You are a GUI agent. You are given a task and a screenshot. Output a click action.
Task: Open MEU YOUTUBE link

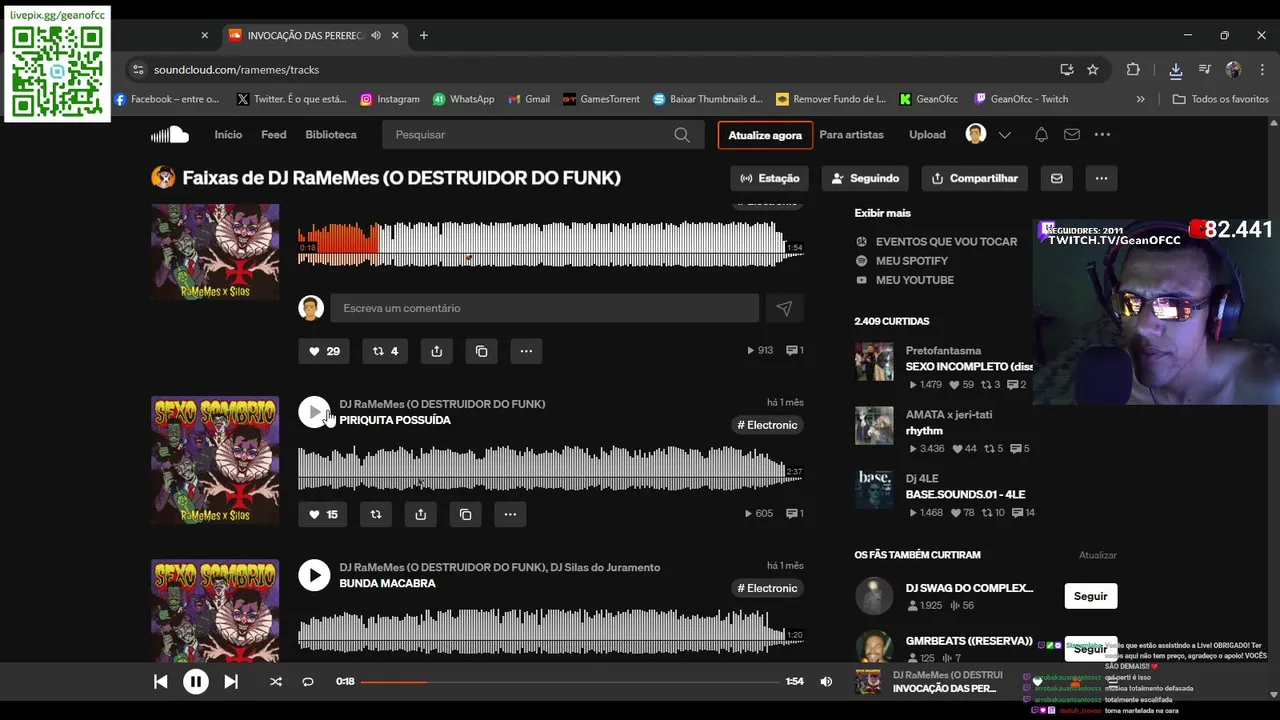(x=915, y=280)
